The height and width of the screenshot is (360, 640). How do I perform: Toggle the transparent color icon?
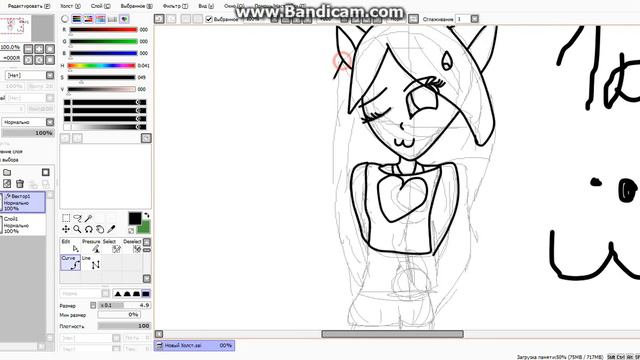pos(131,231)
